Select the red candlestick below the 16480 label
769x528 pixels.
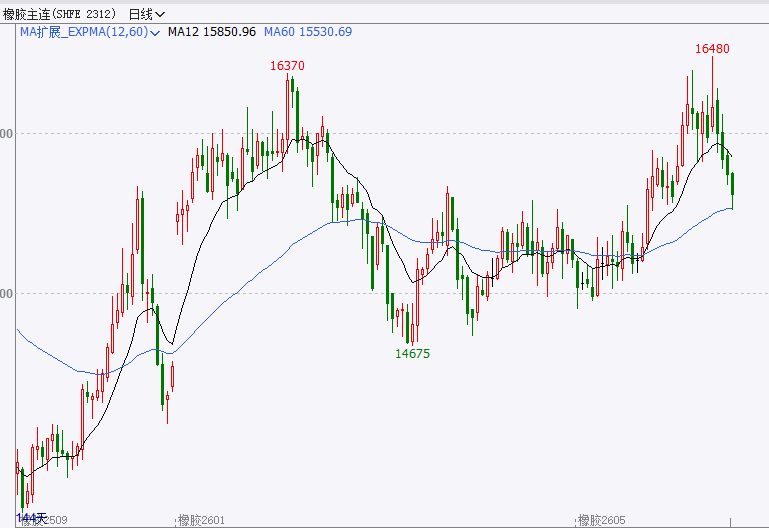pyautogui.click(x=712, y=115)
